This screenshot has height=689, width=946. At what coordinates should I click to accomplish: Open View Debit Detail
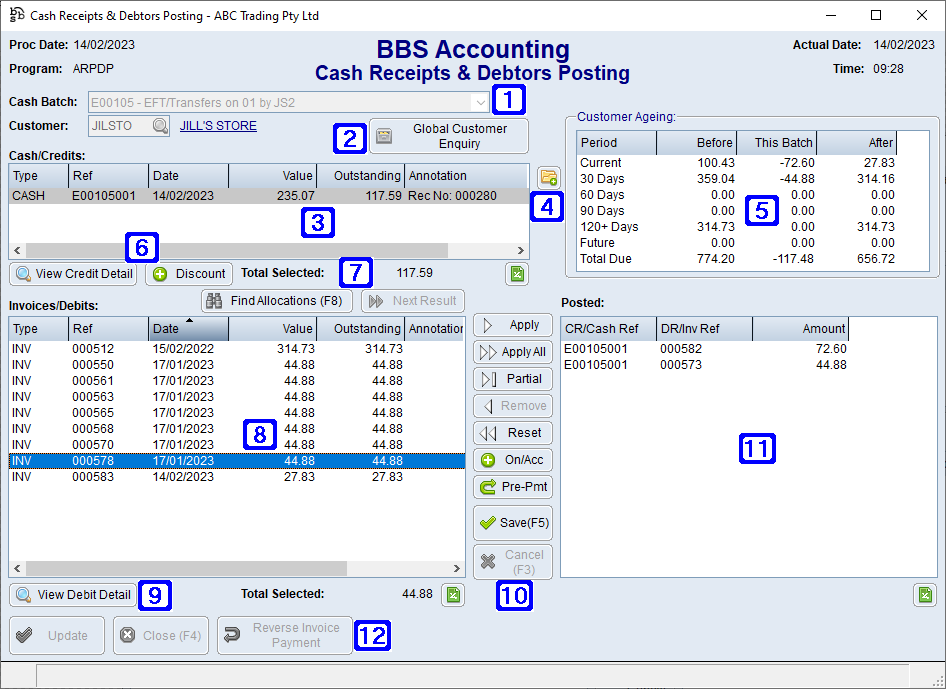(71, 594)
